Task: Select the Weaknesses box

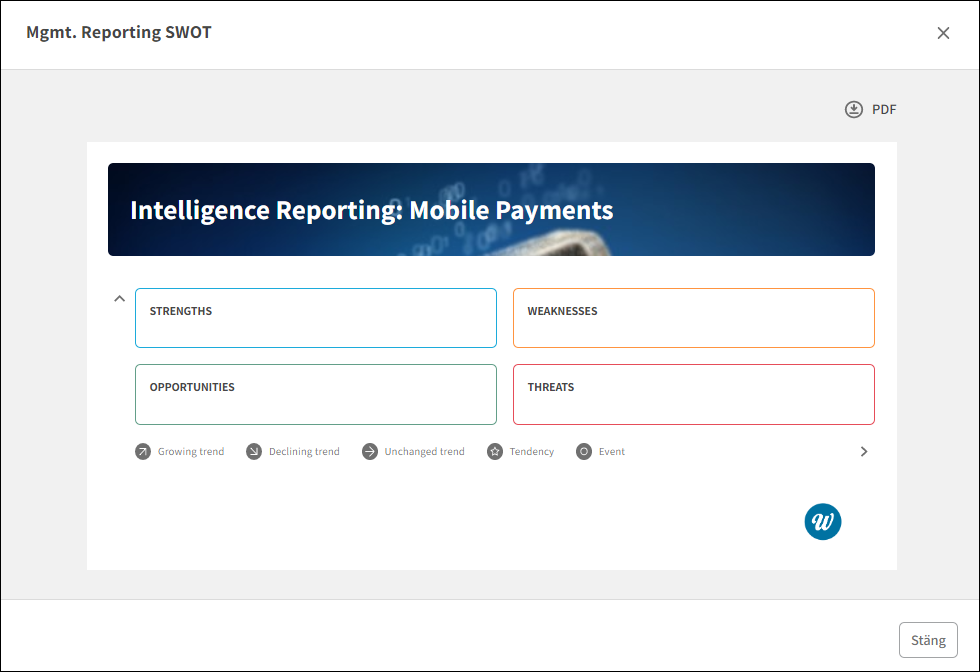Action: [694, 318]
